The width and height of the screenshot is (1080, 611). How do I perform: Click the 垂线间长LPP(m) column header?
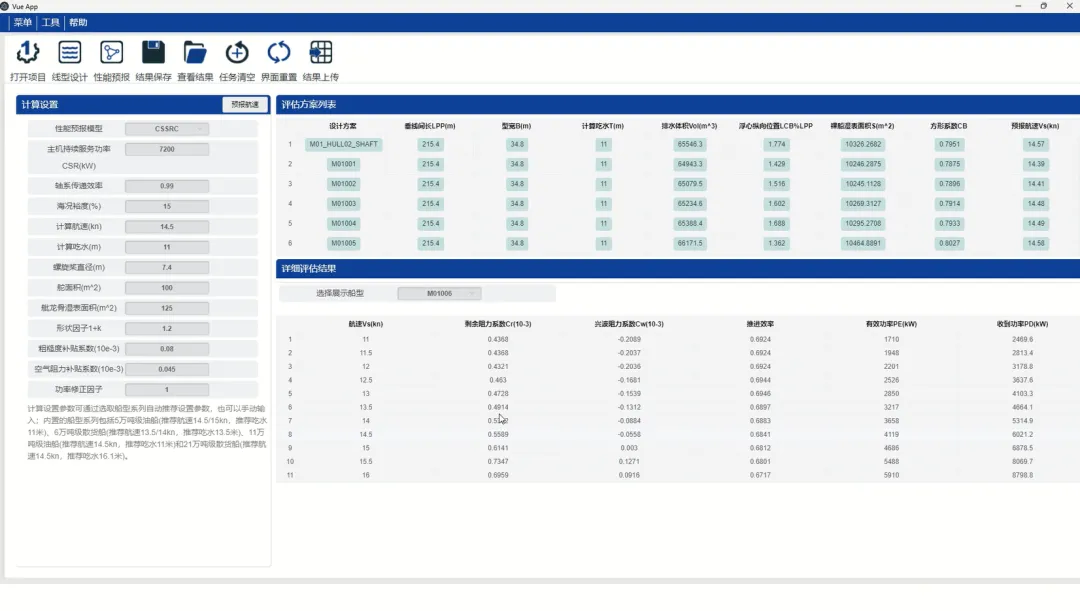(x=430, y=126)
